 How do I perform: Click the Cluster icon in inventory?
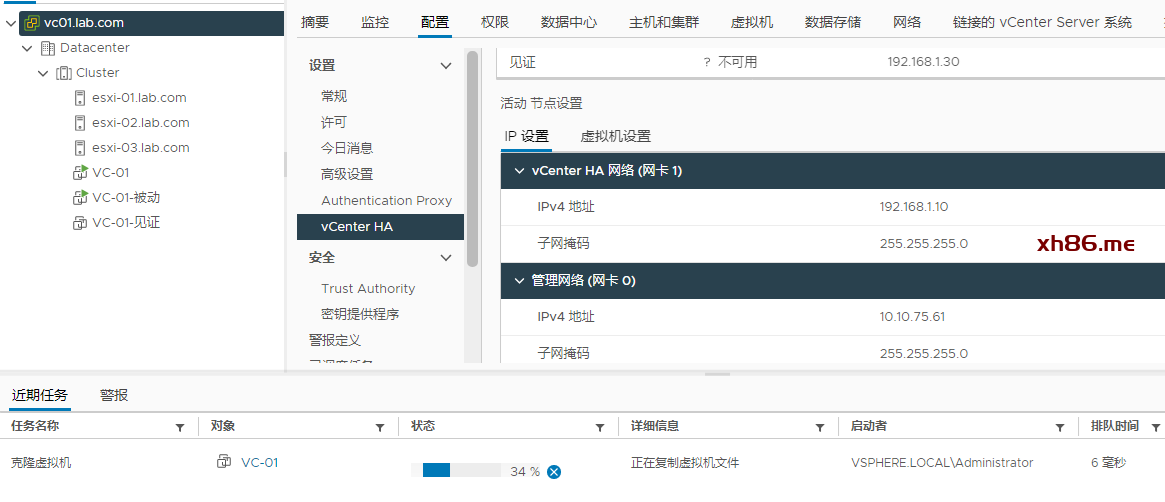[64, 73]
